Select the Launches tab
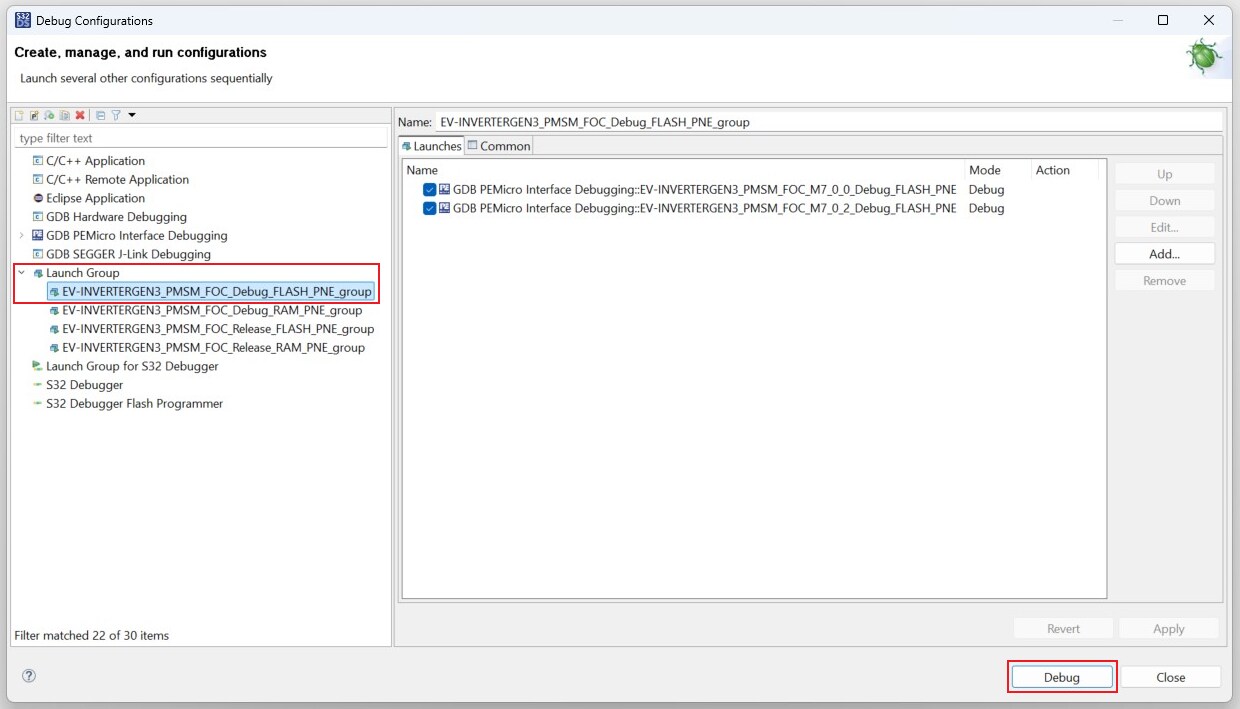This screenshot has width=1240, height=709. pyautogui.click(x=432, y=146)
